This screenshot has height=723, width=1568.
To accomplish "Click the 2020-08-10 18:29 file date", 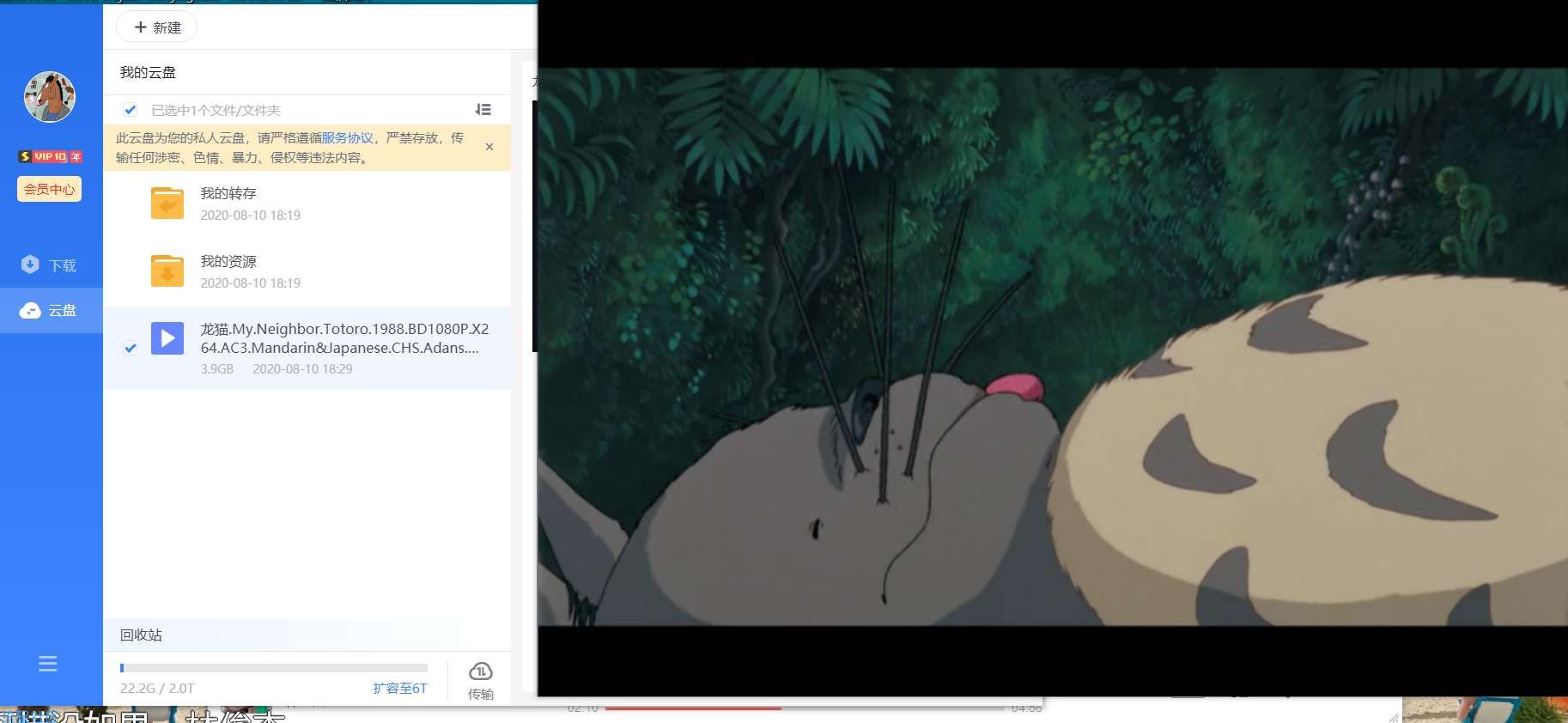I will click(x=302, y=368).
